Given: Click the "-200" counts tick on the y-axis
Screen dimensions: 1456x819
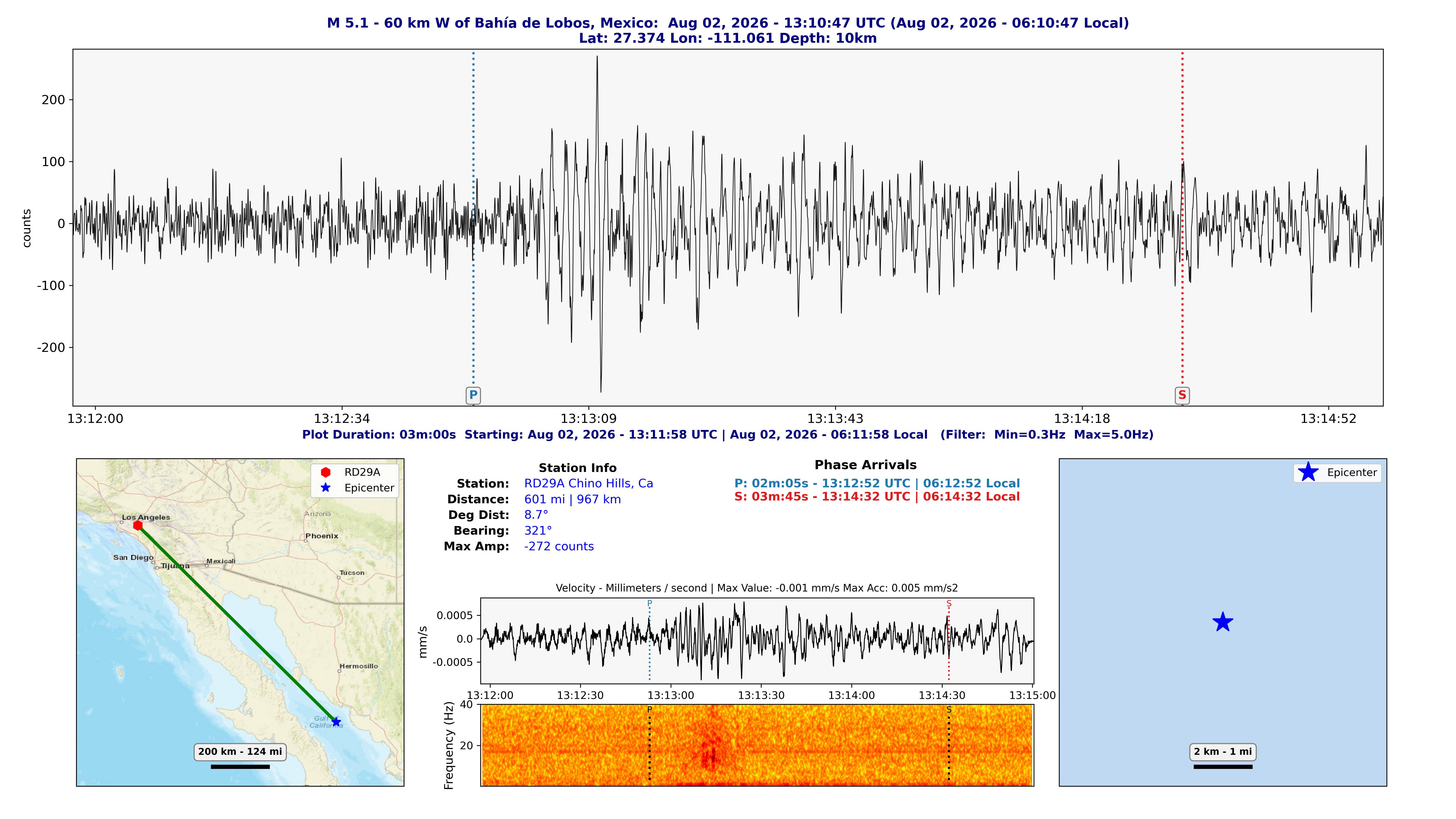Looking at the screenshot, I should click(51, 348).
